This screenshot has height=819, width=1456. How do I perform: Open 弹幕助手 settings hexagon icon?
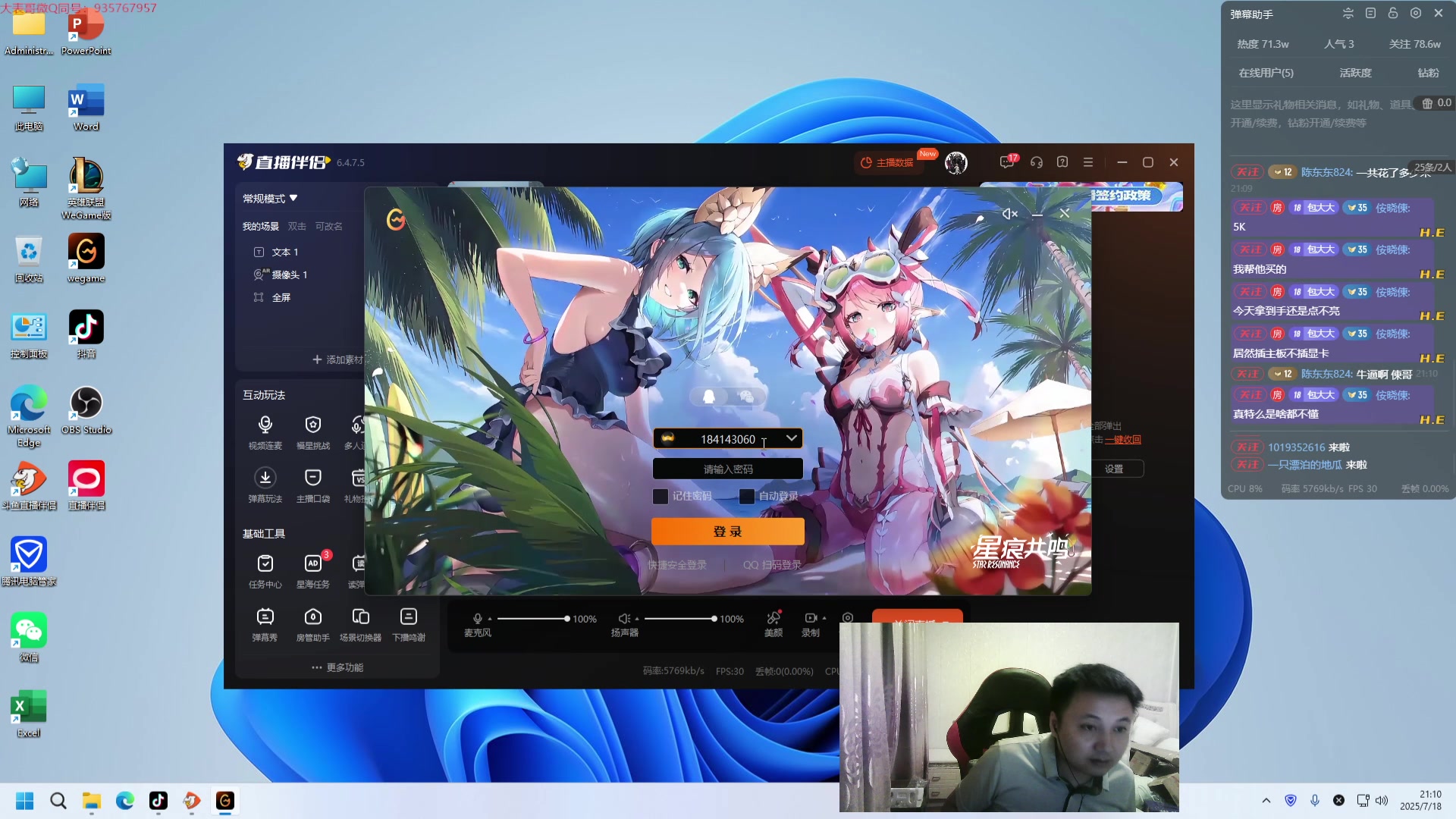click(x=1416, y=13)
